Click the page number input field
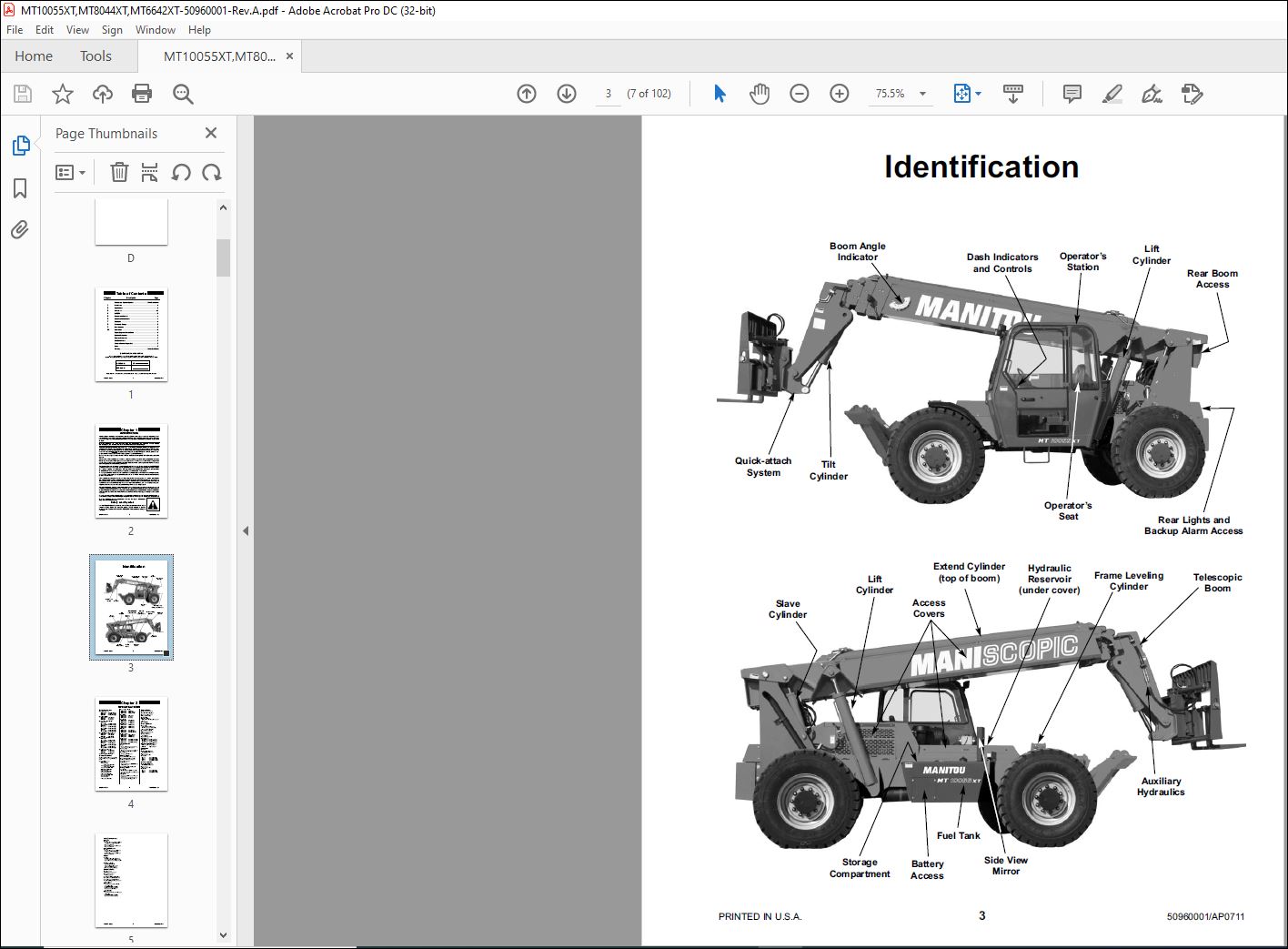1288x949 pixels. point(608,94)
